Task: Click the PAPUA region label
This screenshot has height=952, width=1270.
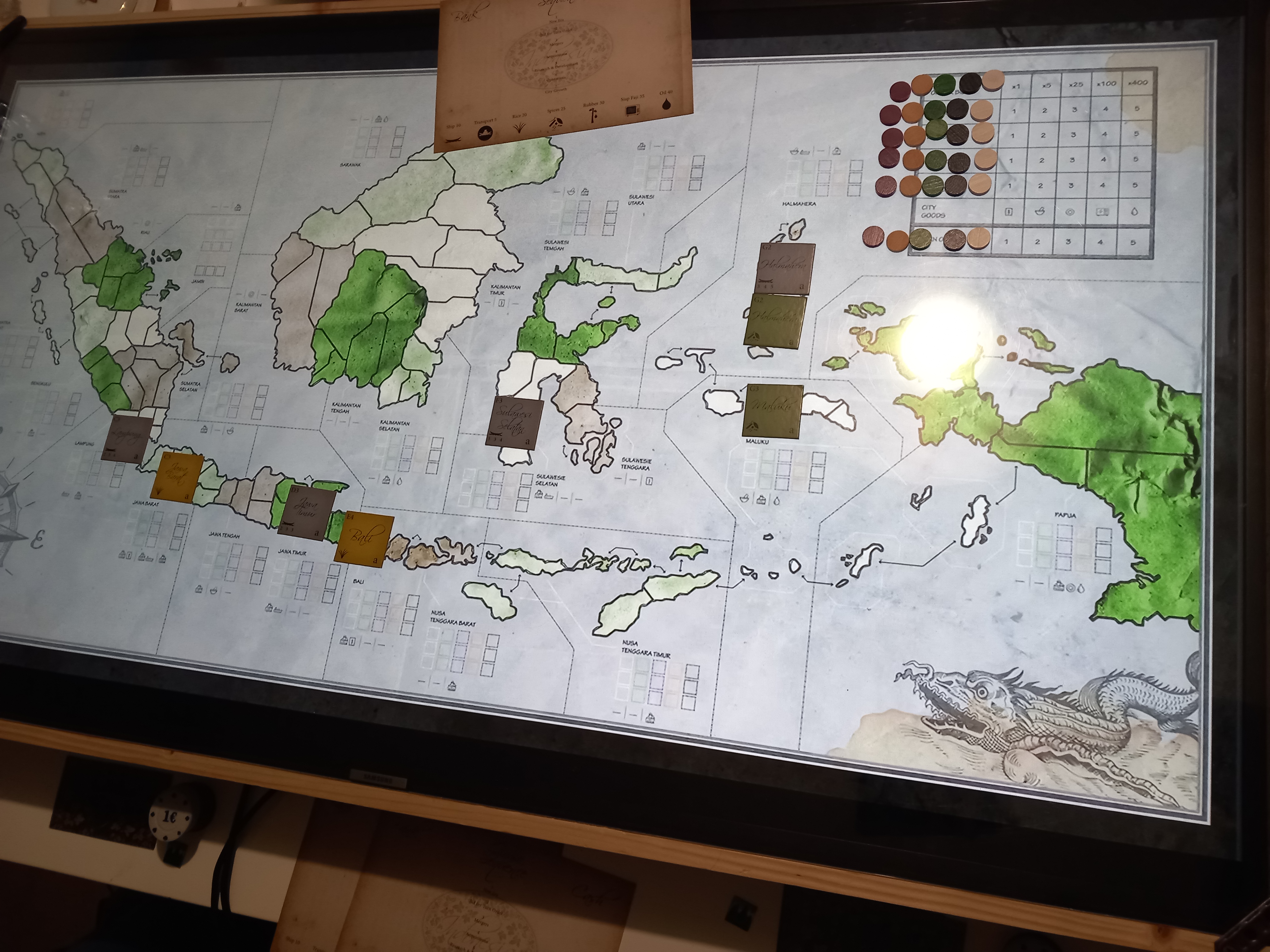Action: [x=1065, y=515]
